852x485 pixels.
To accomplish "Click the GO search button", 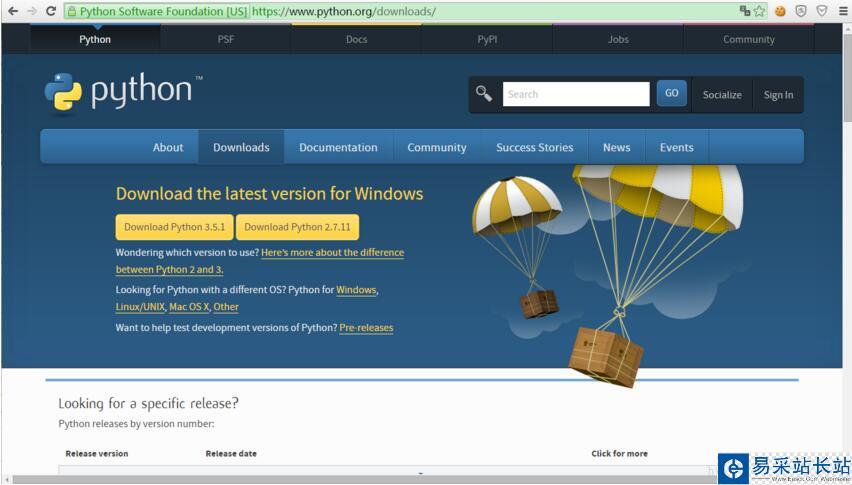I will [x=672, y=93].
